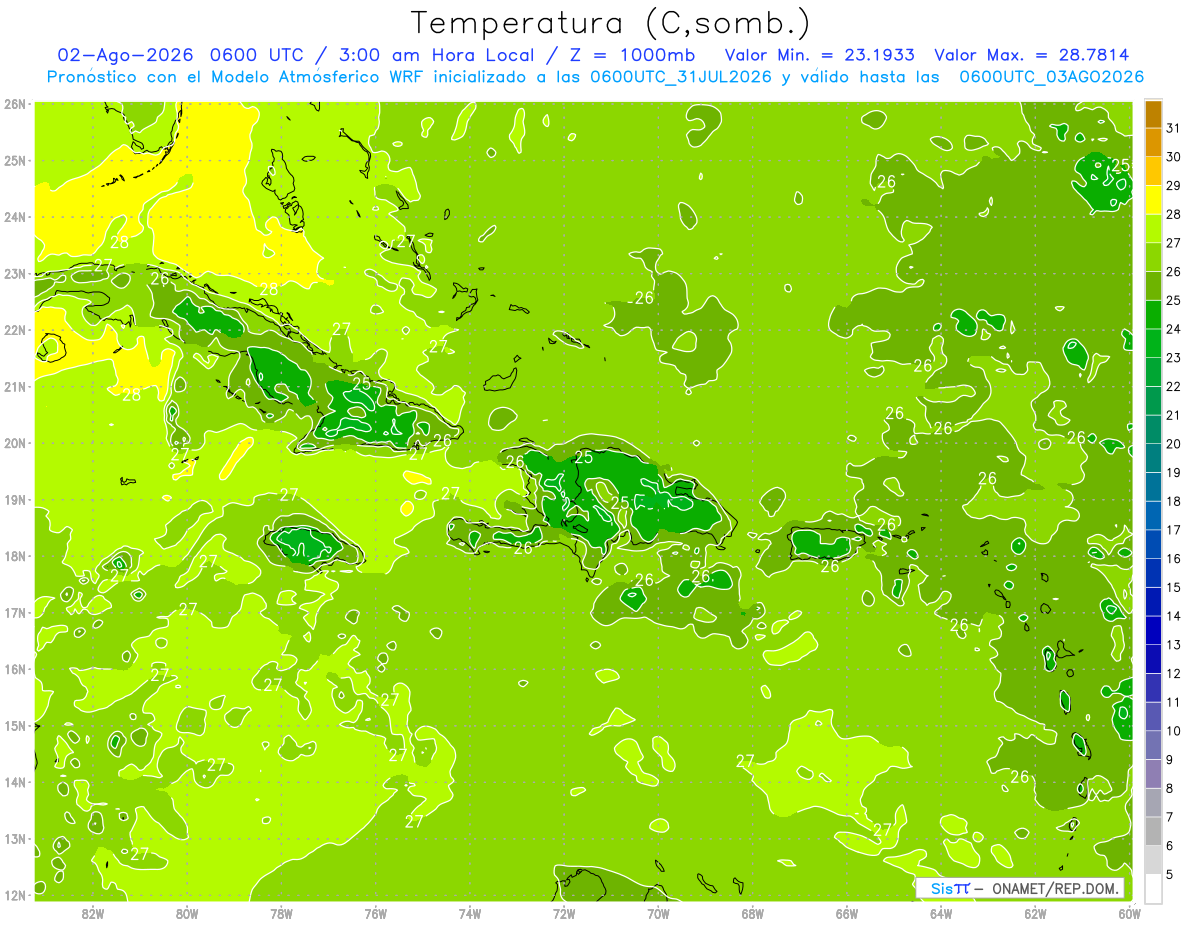Click legend value 14 on color bar
Image resolution: width=1200 pixels, height=927 pixels.
click(x=1173, y=616)
